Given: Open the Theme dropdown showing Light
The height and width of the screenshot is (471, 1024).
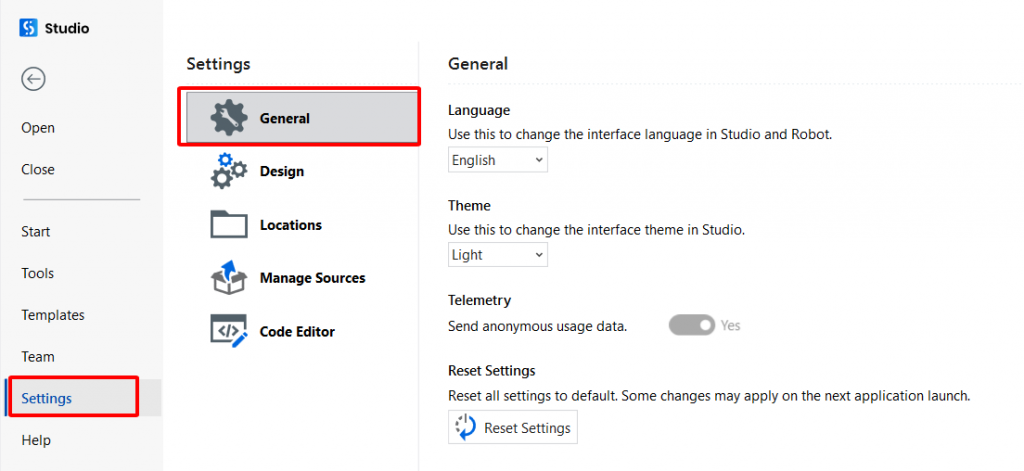Looking at the screenshot, I should (x=498, y=255).
